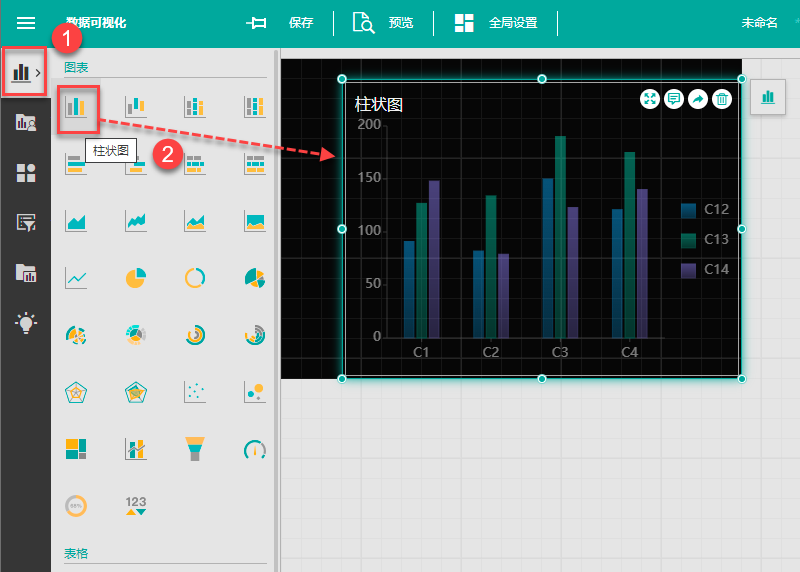
Task: Click the bottom-right resize handle of the chart
Action: click(742, 379)
